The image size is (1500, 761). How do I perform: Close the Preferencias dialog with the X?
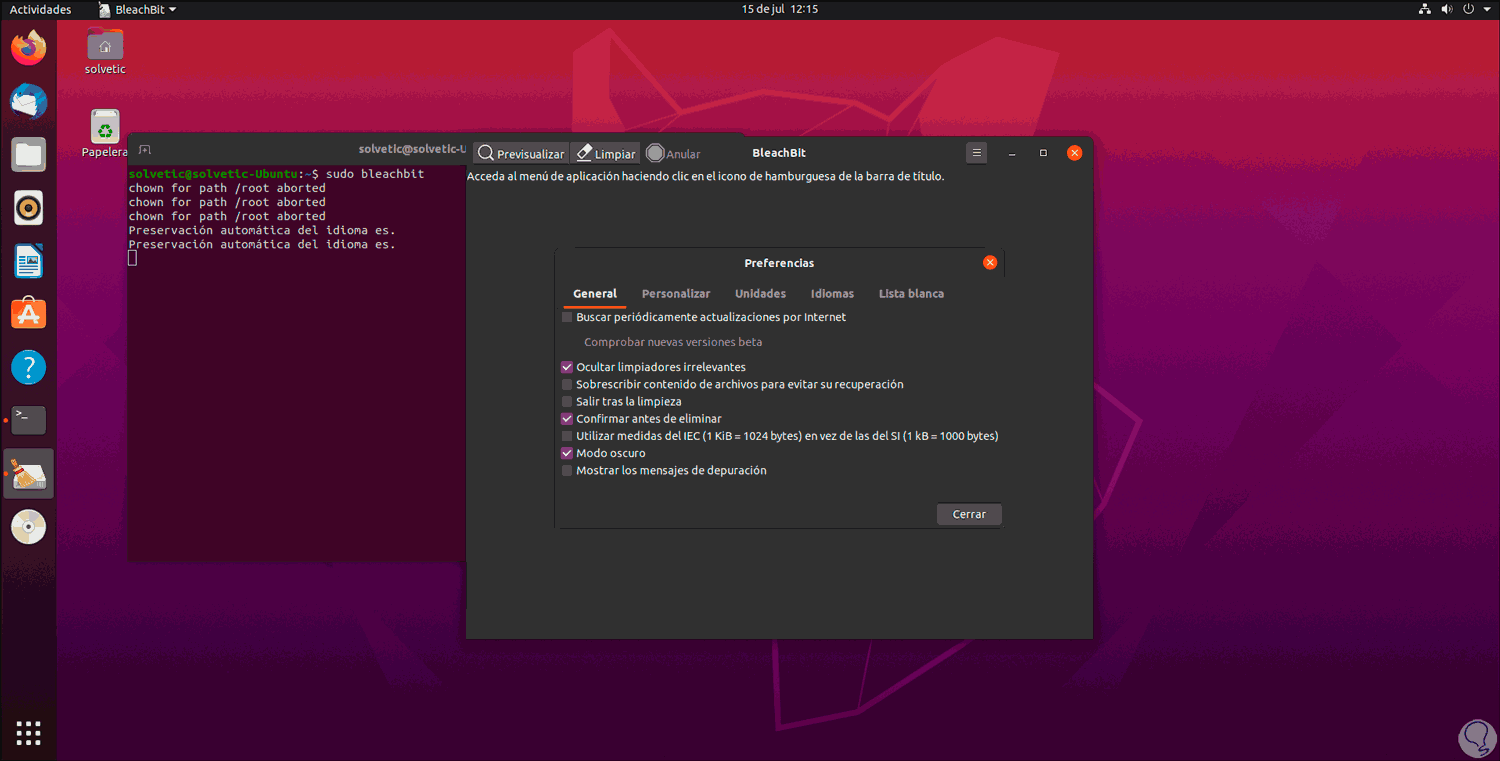990,263
